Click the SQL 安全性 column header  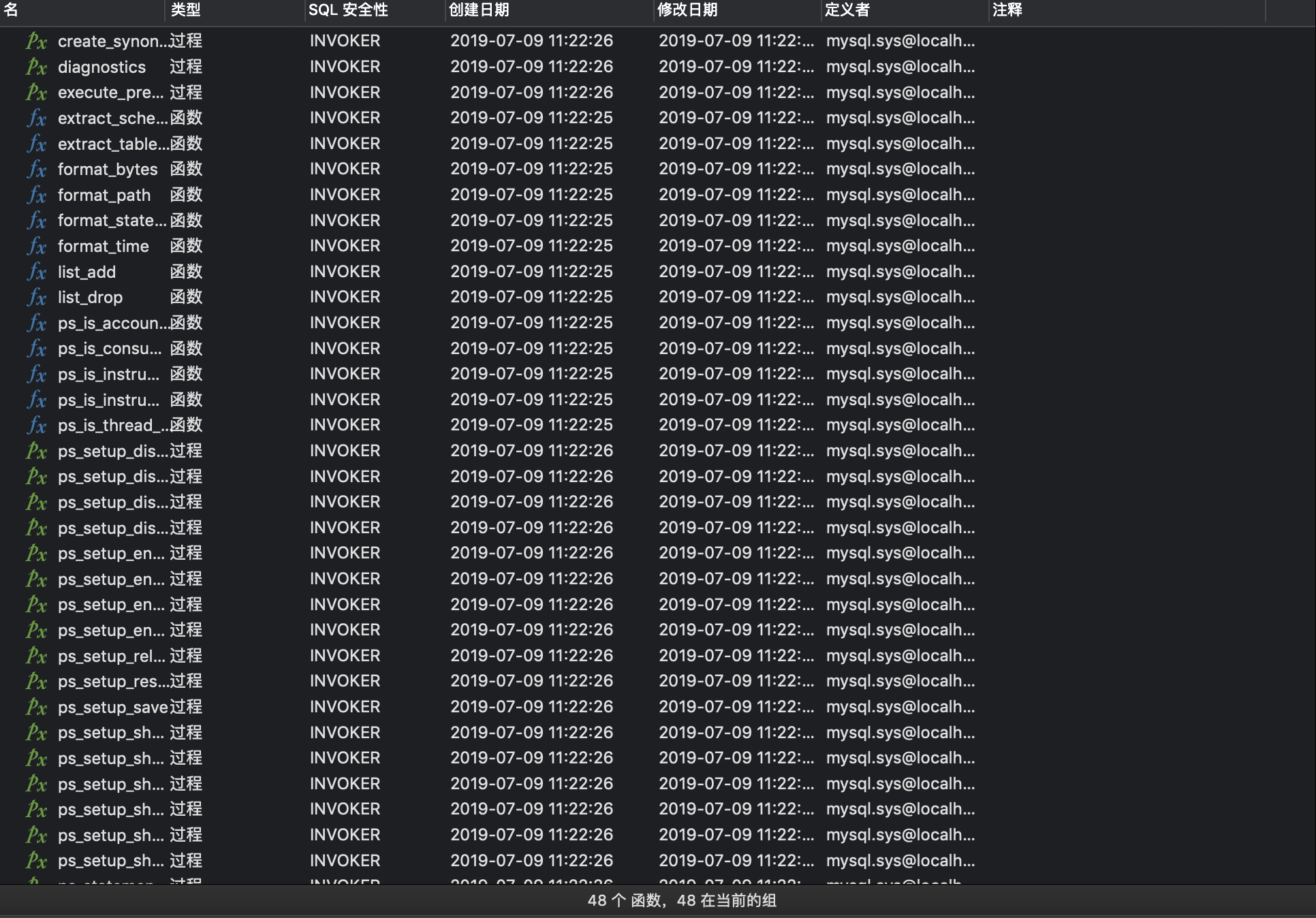click(x=347, y=10)
